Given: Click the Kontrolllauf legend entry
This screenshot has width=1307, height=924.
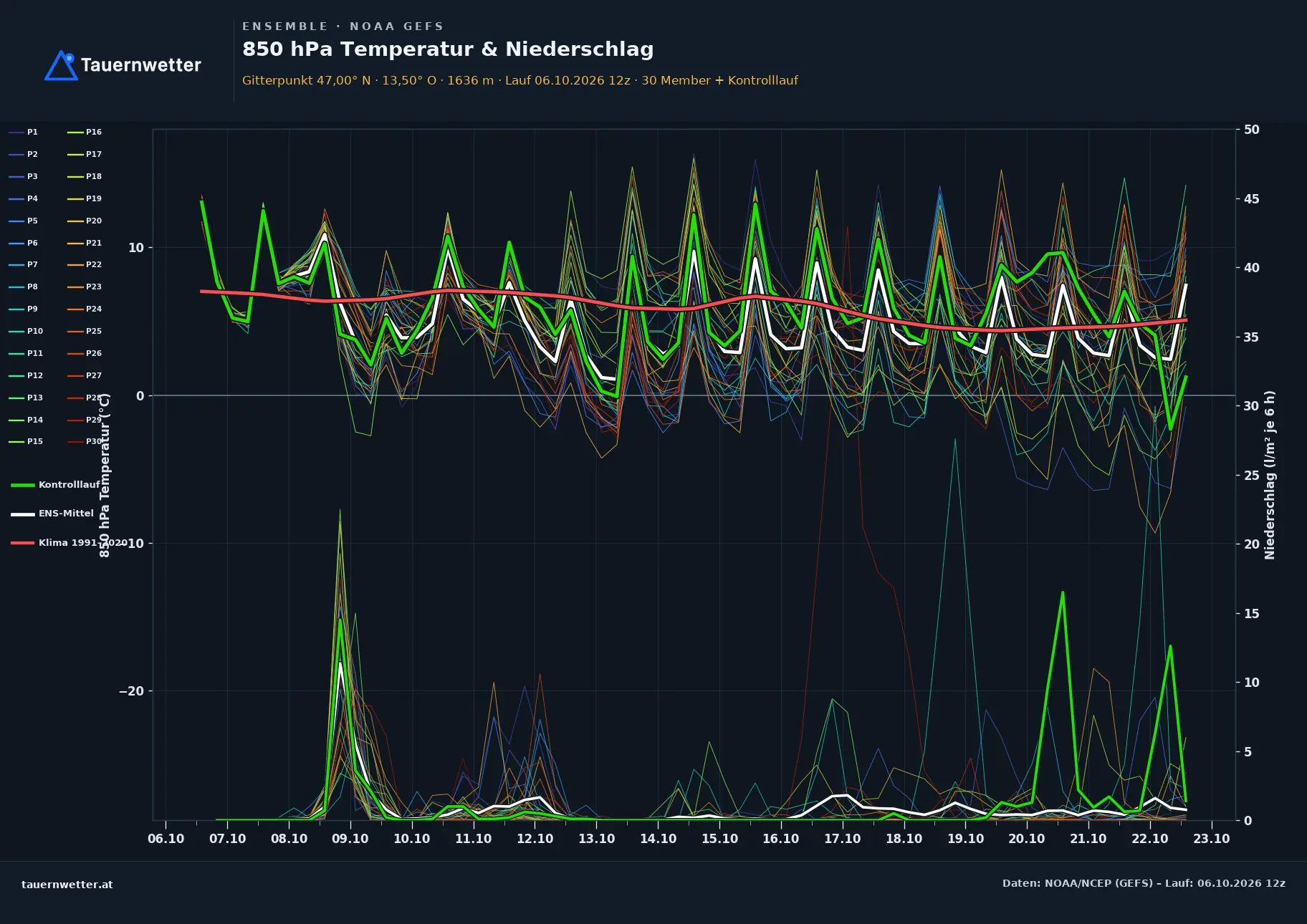Looking at the screenshot, I should coord(55,485).
